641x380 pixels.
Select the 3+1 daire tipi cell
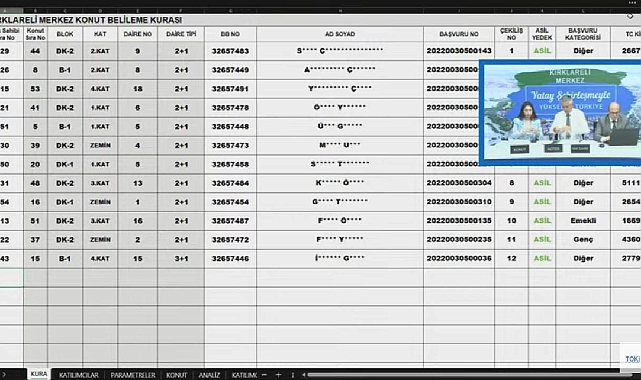(x=181, y=259)
